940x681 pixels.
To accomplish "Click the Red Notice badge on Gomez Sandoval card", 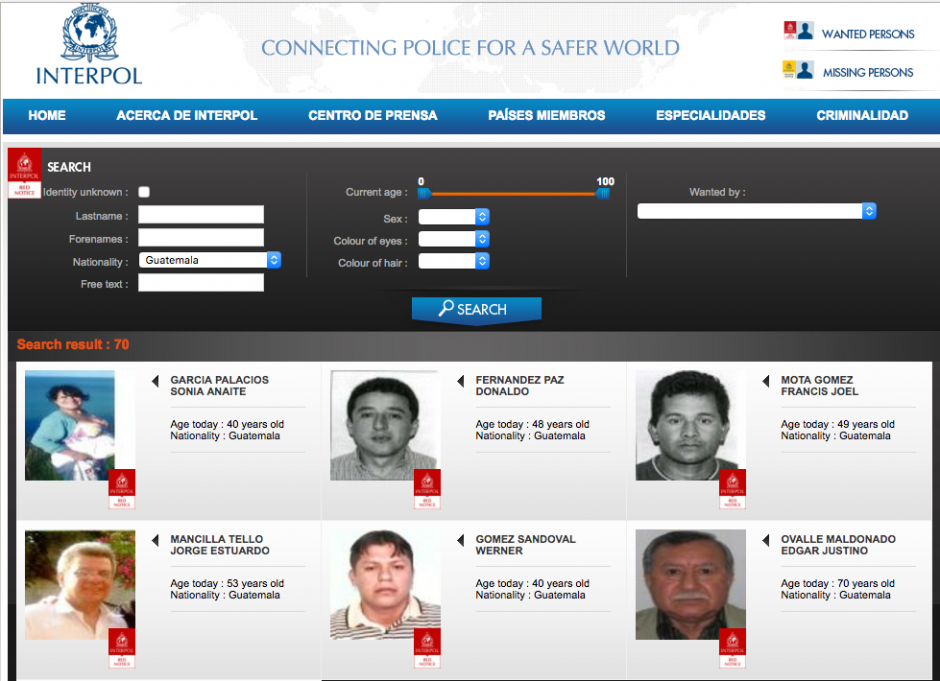I will pos(425,649).
